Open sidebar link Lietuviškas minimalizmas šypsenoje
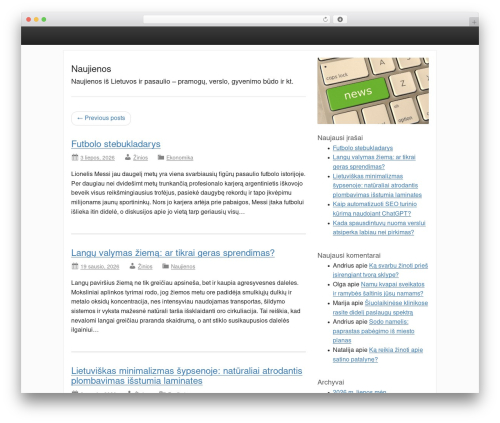This screenshot has height=423, width=500. pos(377,185)
